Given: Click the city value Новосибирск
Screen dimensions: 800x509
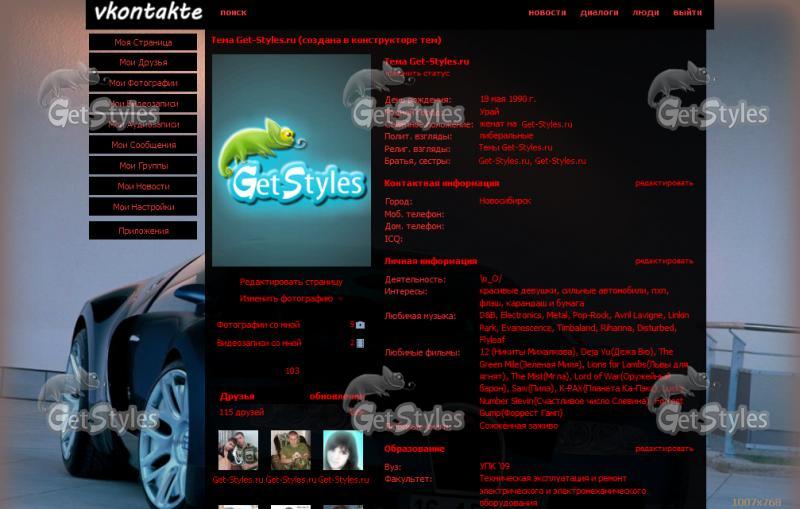Looking at the screenshot, I should pyautogui.click(x=505, y=201).
